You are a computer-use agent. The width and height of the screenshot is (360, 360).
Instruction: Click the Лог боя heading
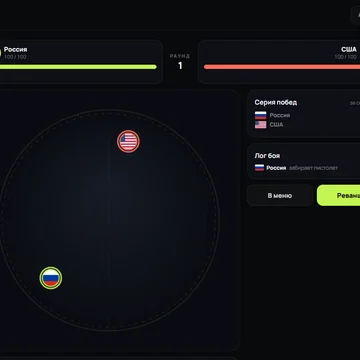tap(267, 156)
